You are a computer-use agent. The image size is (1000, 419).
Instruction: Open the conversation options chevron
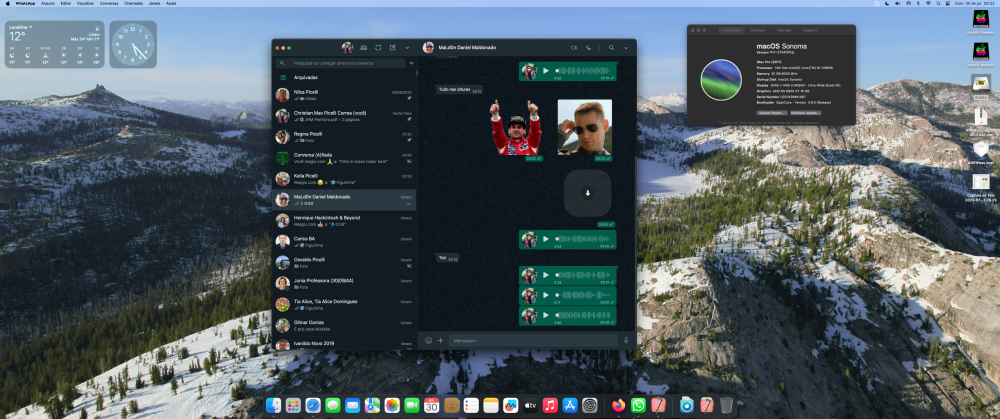[x=626, y=48]
